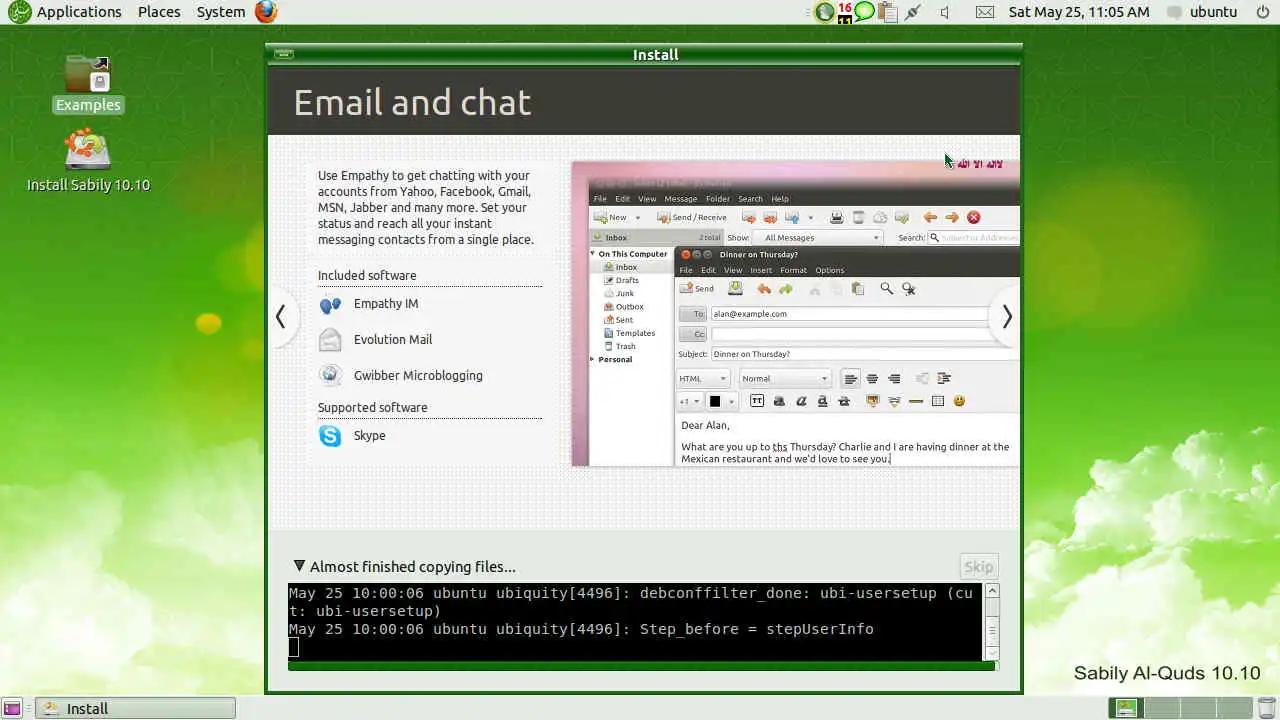Go to the previous installer slide
The width and height of the screenshot is (1280, 720).
click(x=281, y=317)
